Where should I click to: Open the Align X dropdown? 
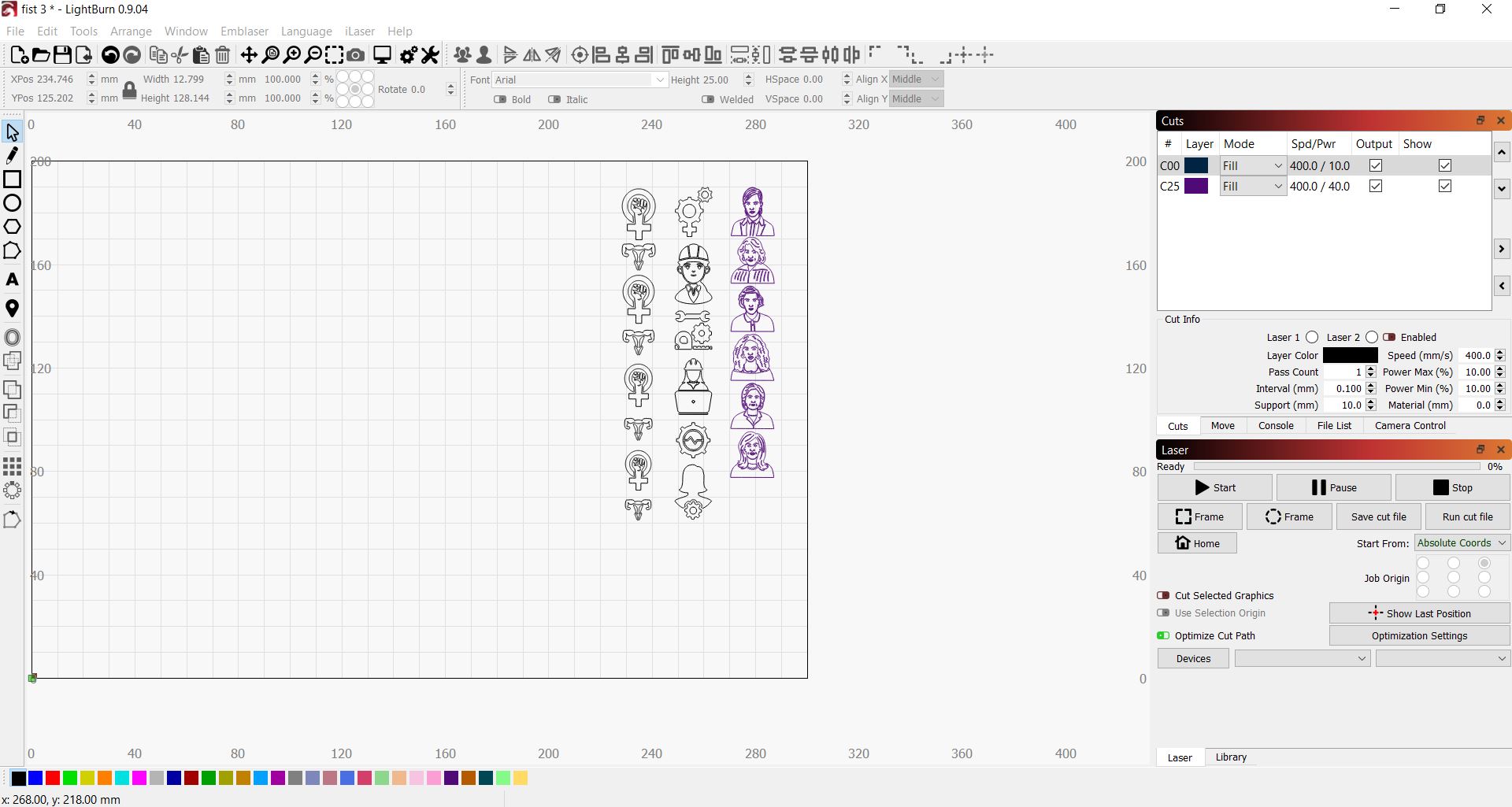[x=917, y=79]
